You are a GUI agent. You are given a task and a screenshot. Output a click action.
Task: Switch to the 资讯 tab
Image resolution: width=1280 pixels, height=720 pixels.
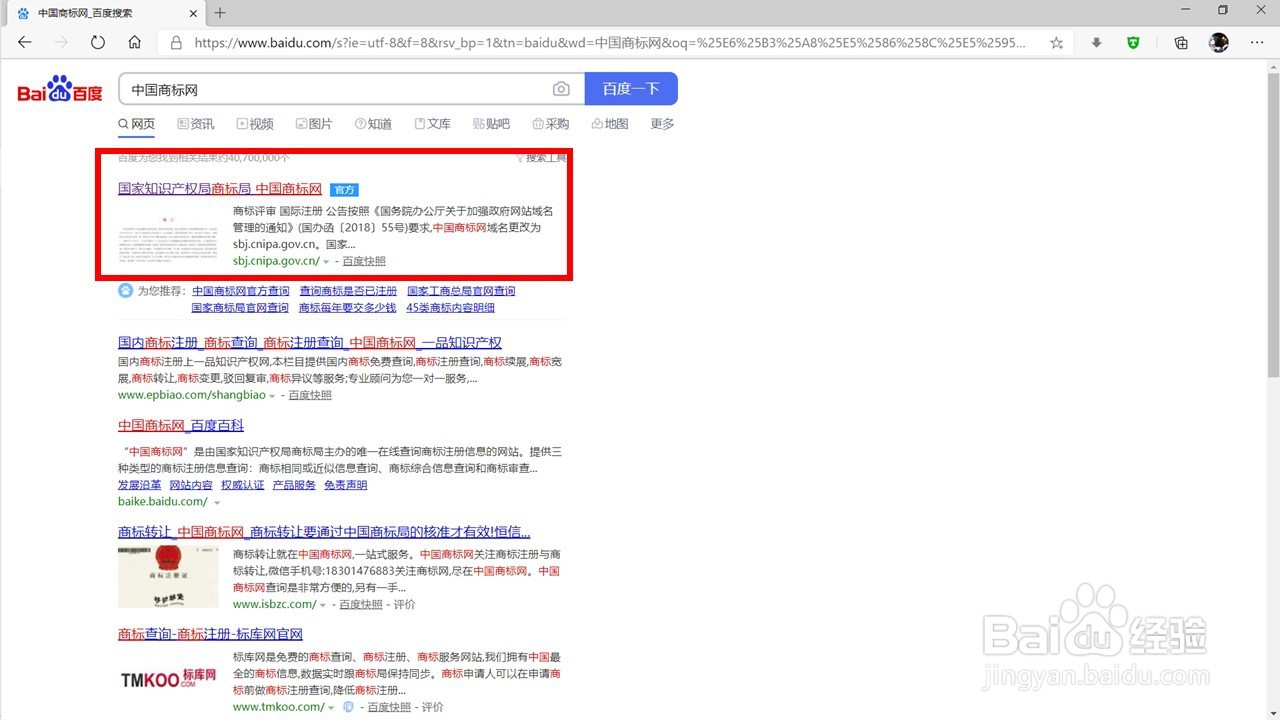(x=196, y=124)
